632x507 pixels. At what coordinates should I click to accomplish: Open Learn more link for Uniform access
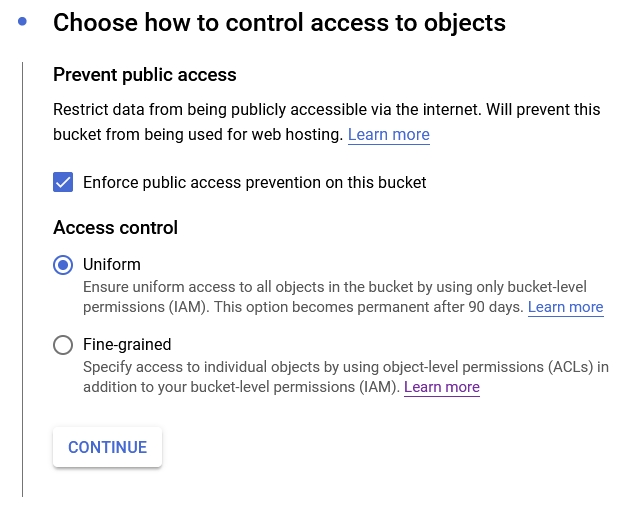pyautogui.click(x=565, y=307)
